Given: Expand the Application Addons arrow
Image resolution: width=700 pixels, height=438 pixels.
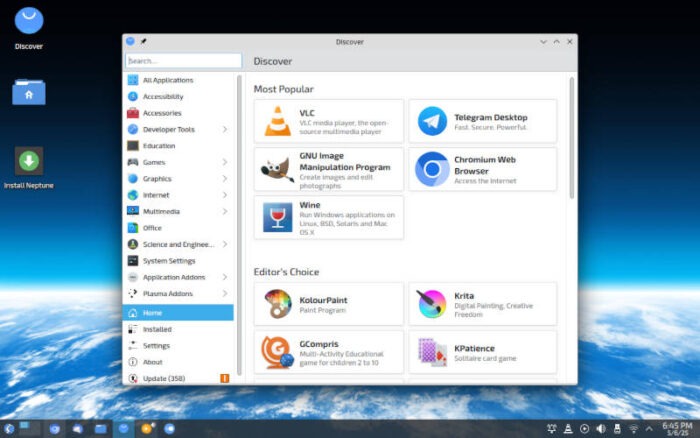Looking at the screenshot, I should 225,277.
